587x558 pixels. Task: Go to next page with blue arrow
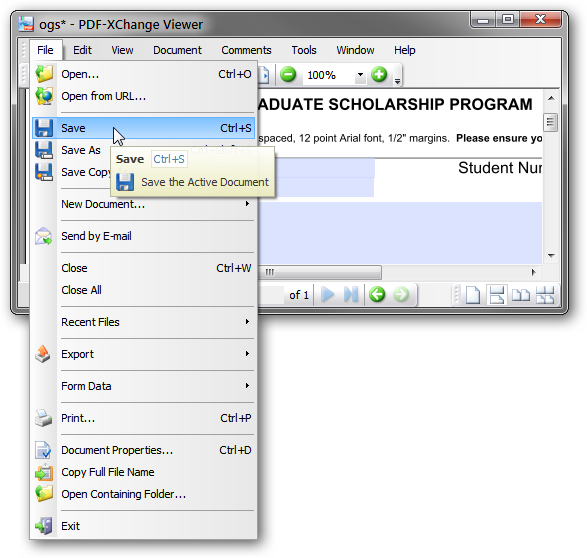pos(328,295)
